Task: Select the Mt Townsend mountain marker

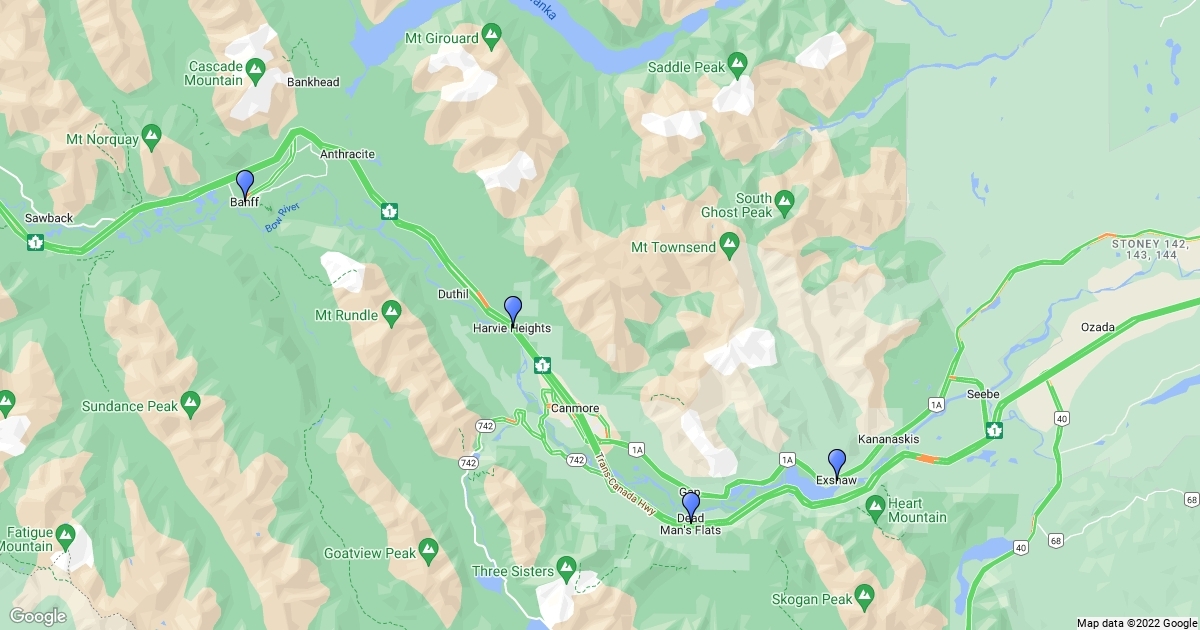Action: click(730, 245)
